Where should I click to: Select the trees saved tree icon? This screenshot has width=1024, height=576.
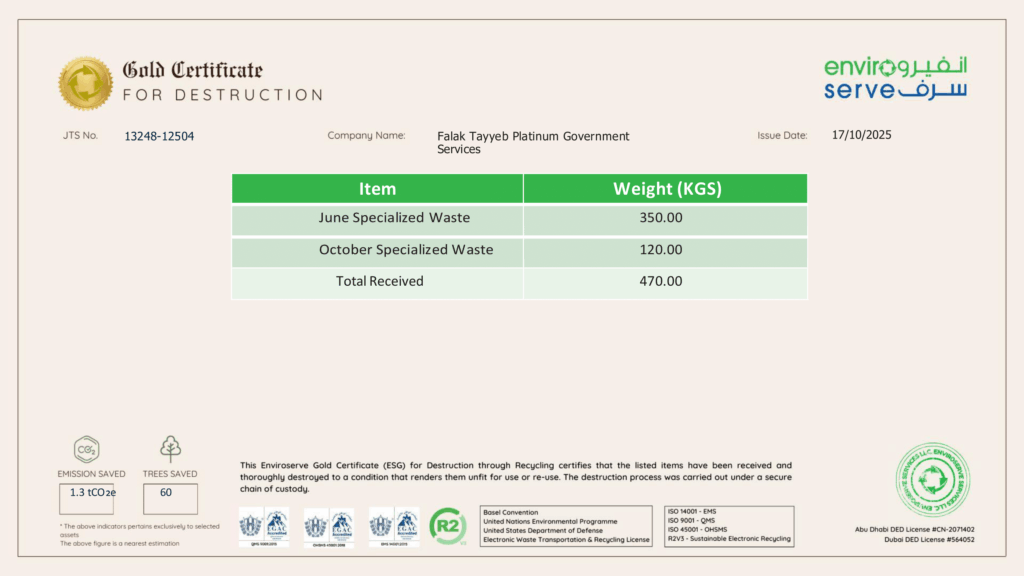point(171,448)
